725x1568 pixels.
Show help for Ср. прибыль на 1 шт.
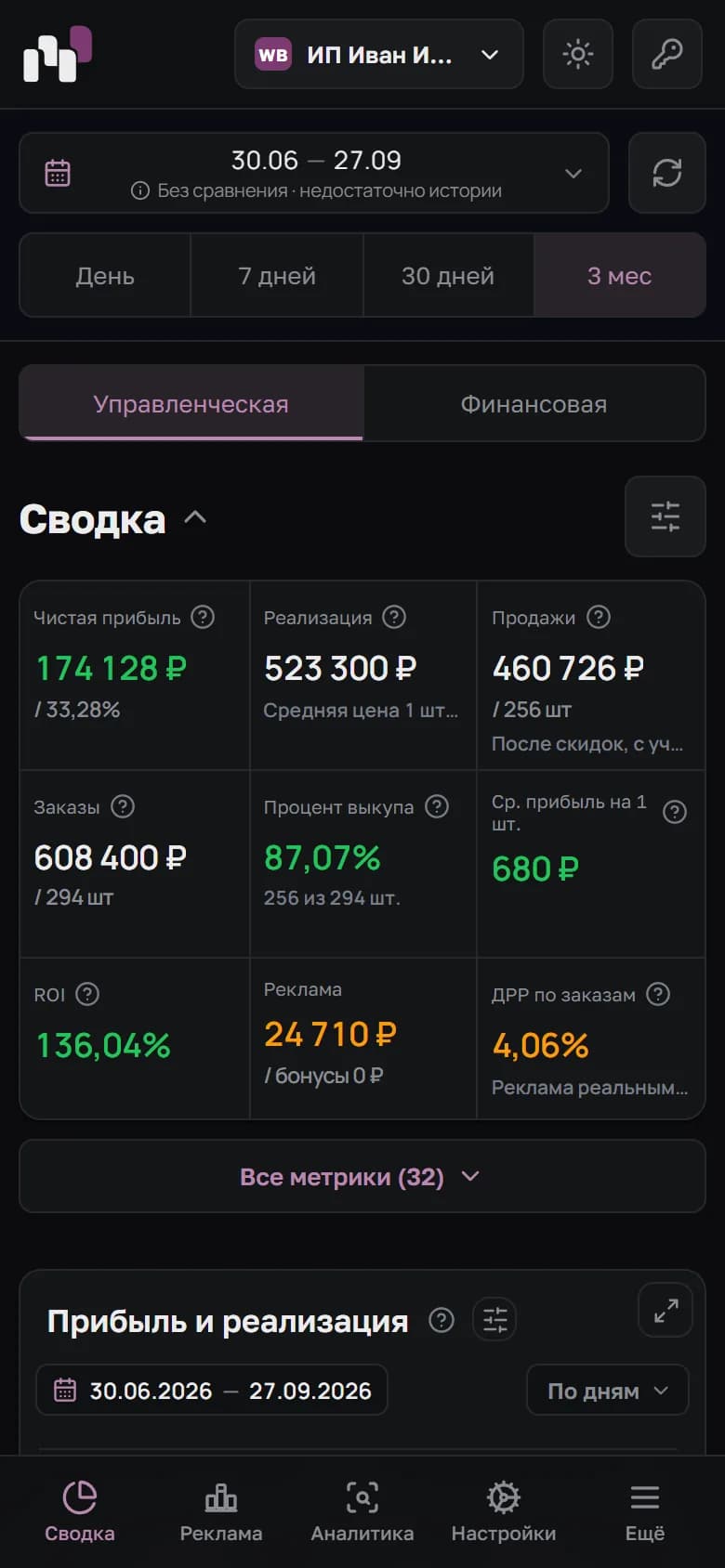click(675, 812)
